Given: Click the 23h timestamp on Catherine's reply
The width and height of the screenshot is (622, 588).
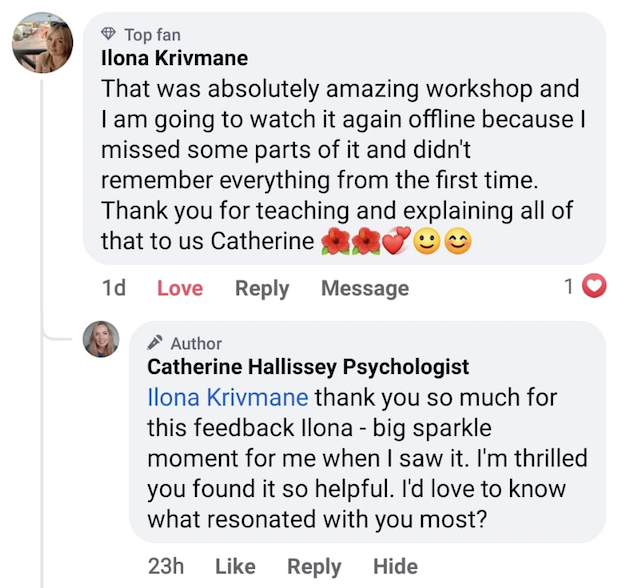Looking at the screenshot, I should coord(166,566).
